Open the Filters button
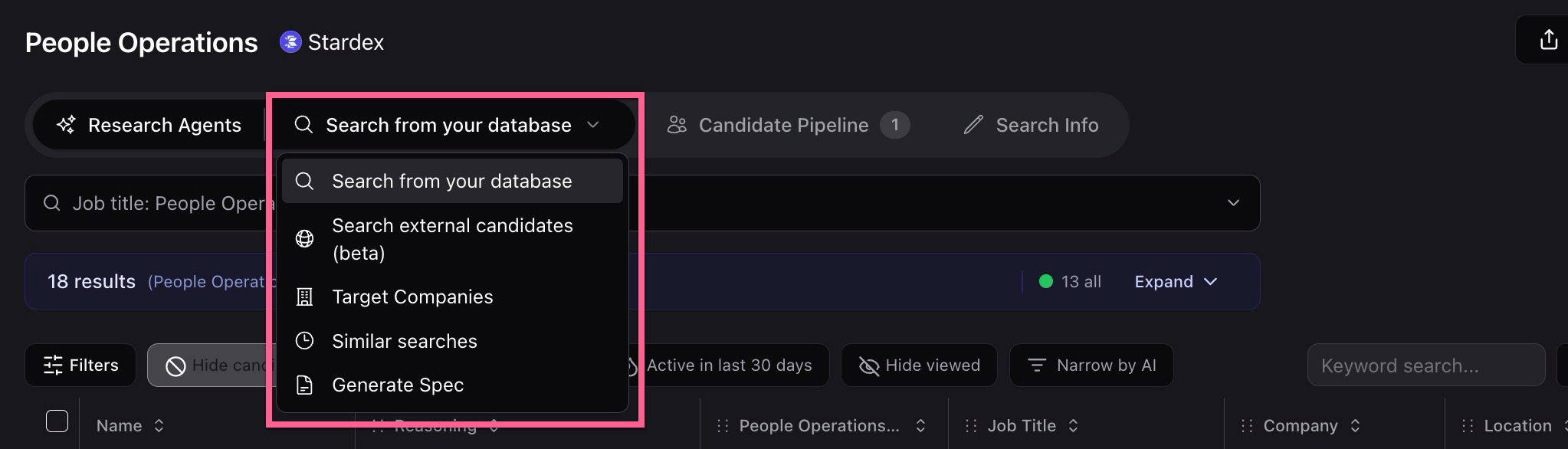The height and width of the screenshot is (449, 1568). click(80, 365)
